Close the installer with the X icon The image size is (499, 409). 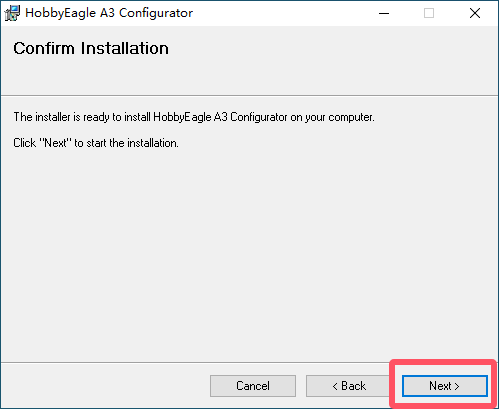click(475, 13)
